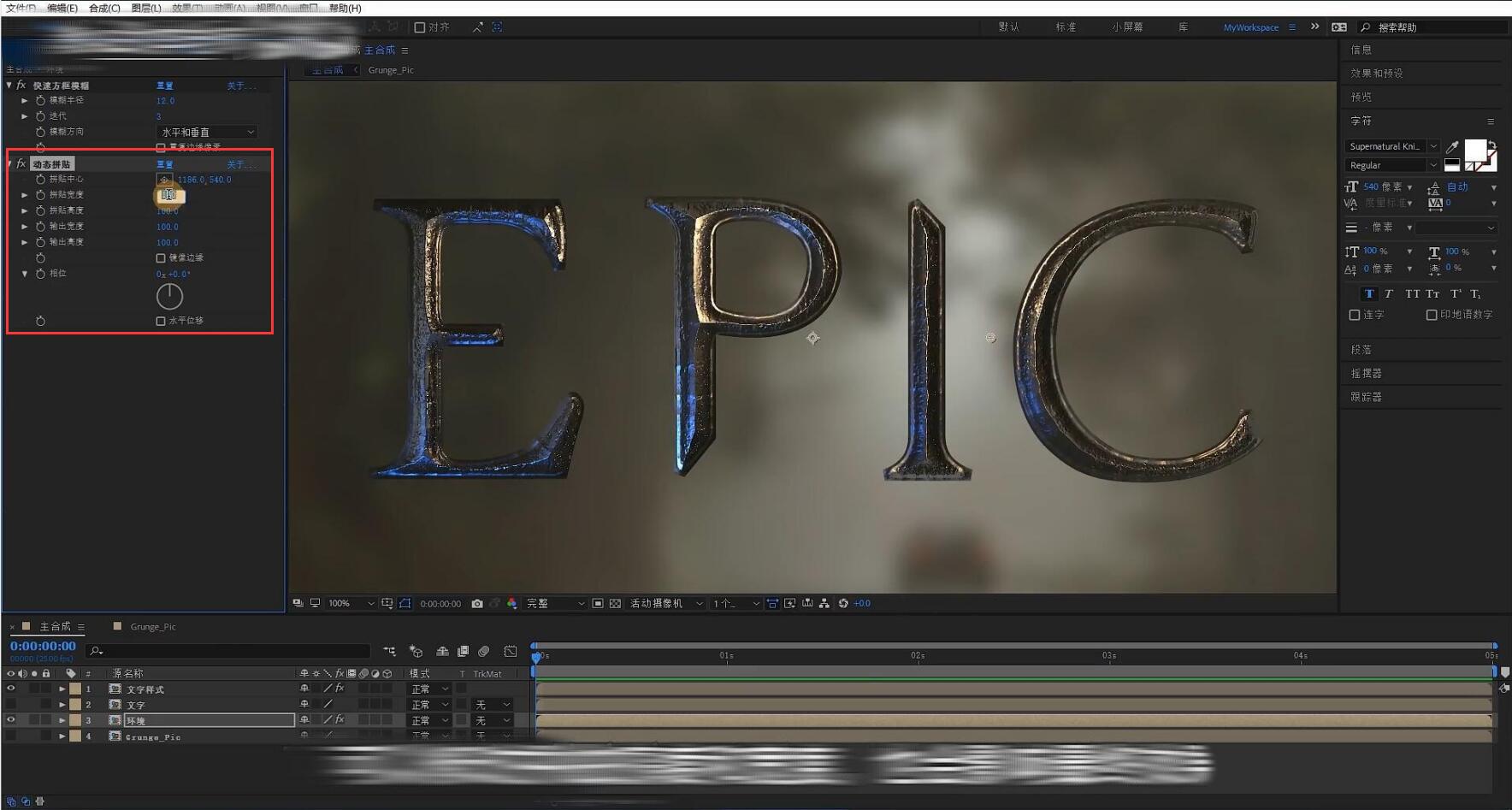Click the reset exposure icon
This screenshot has height=810, width=1512.
[x=843, y=604]
